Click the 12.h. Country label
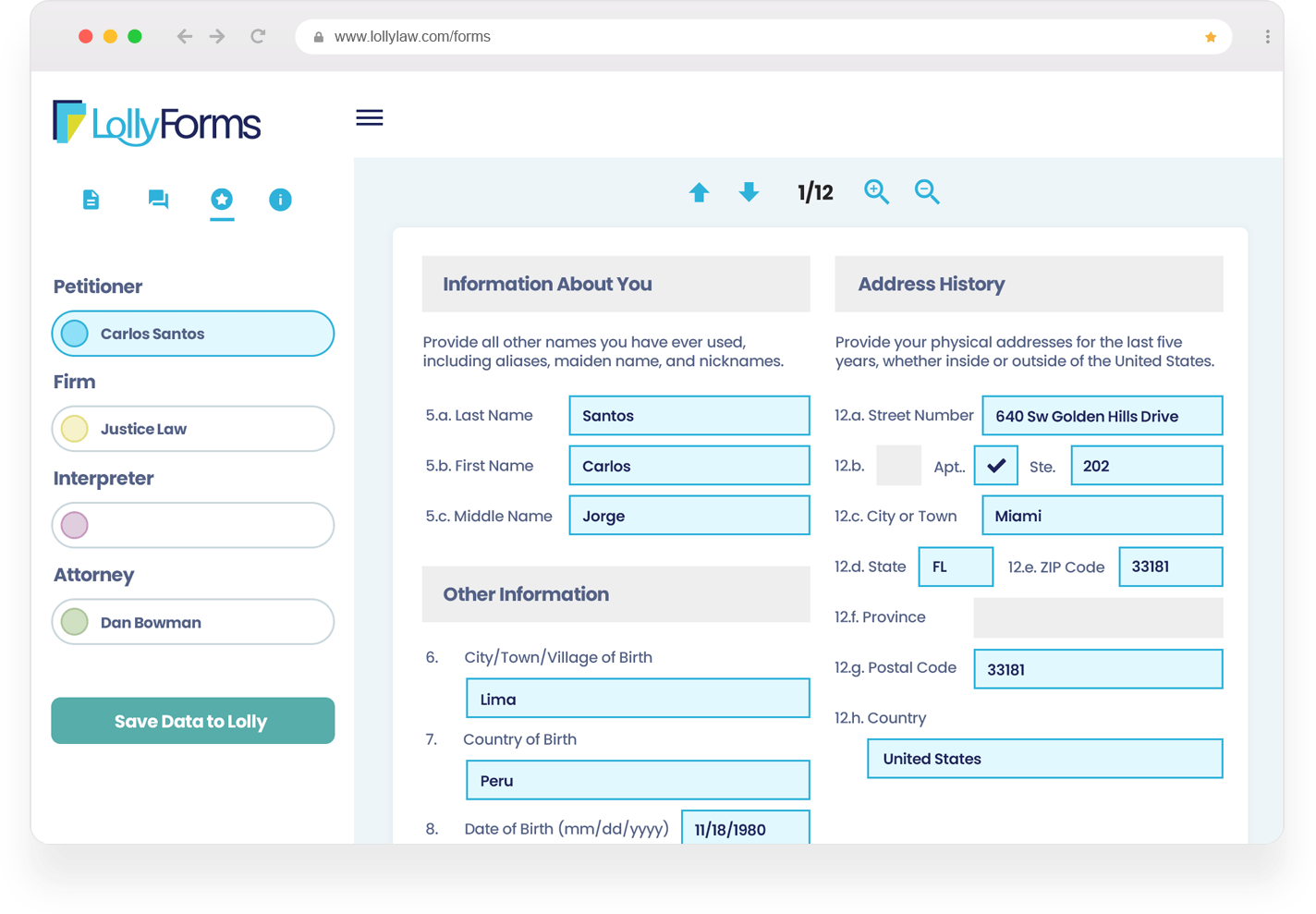The width and height of the screenshot is (1316, 914). coord(880,718)
